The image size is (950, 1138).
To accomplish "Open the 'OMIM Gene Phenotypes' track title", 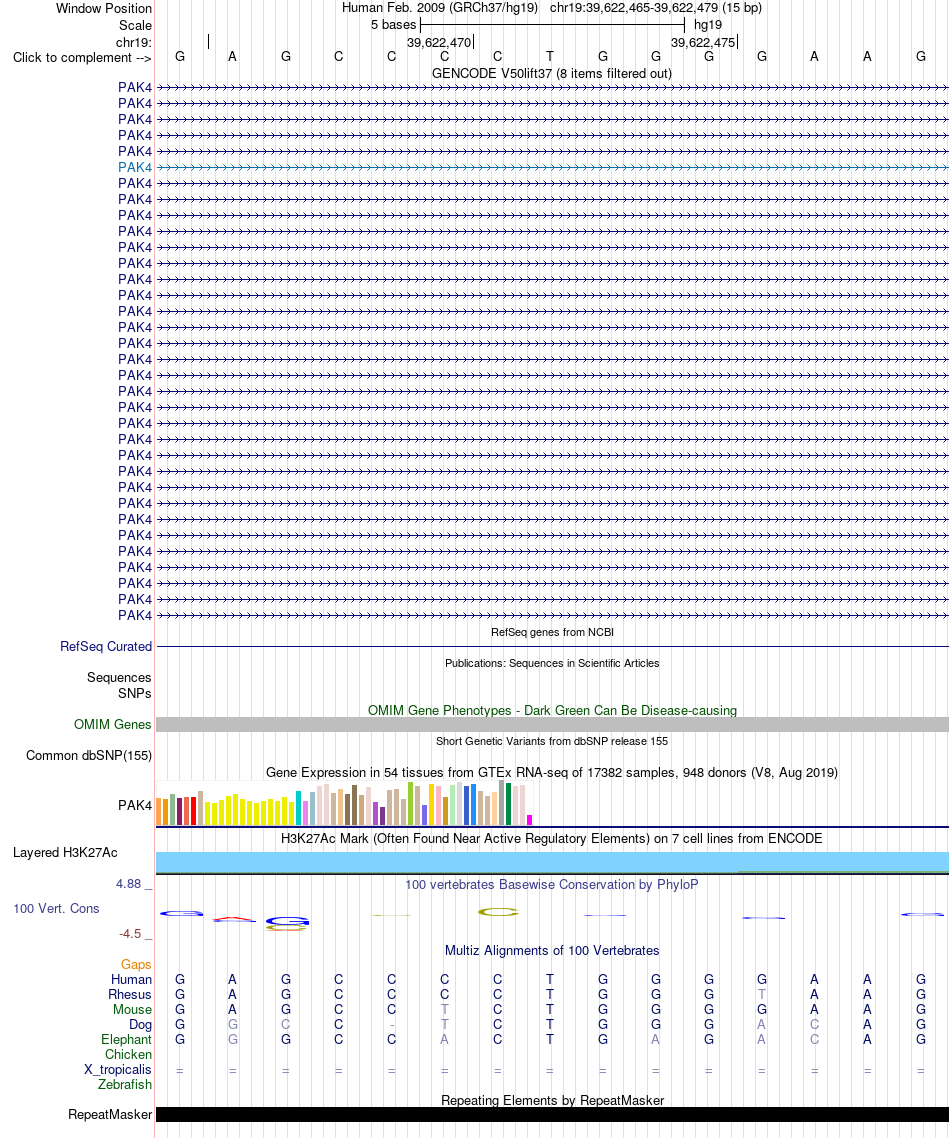I will [x=552, y=711].
